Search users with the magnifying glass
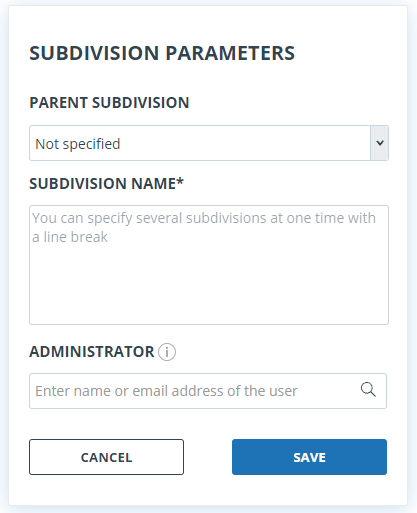 (x=368, y=390)
